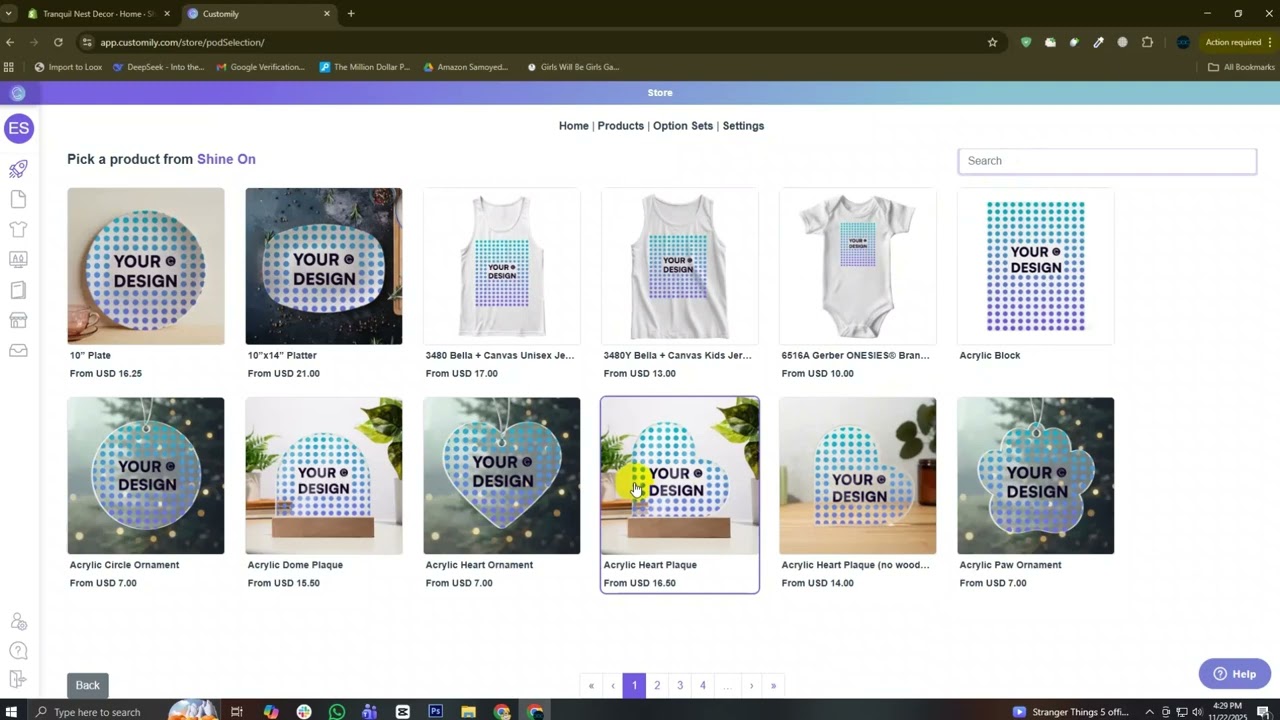Open the Import to Loox bookmark
1280x720 pixels.
click(x=68, y=67)
